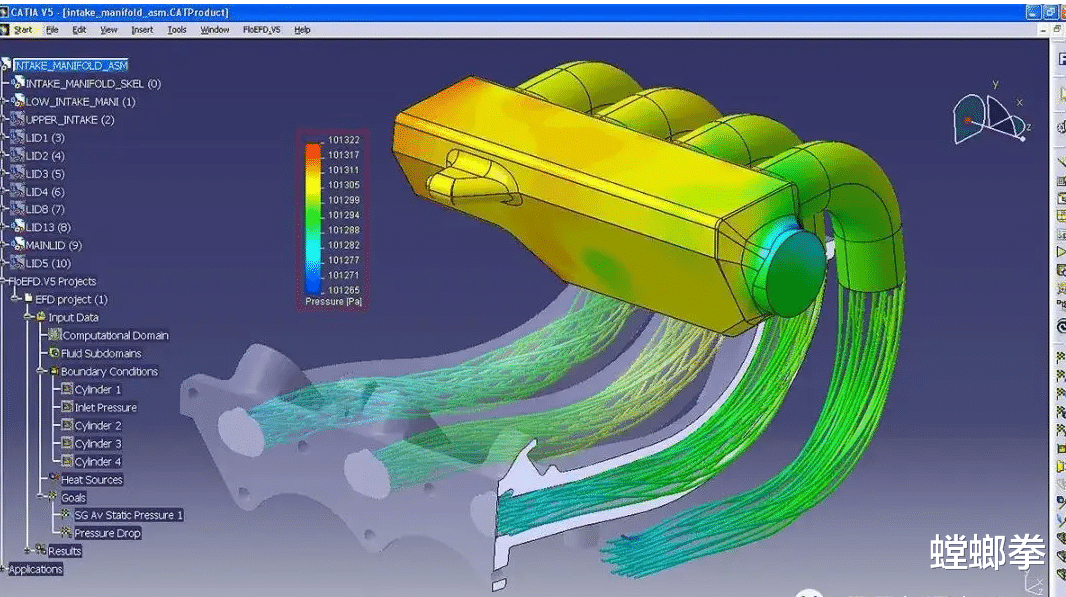Click the LID13 (8) component icon
The height and width of the screenshot is (597, 1066).
(18, 226)
